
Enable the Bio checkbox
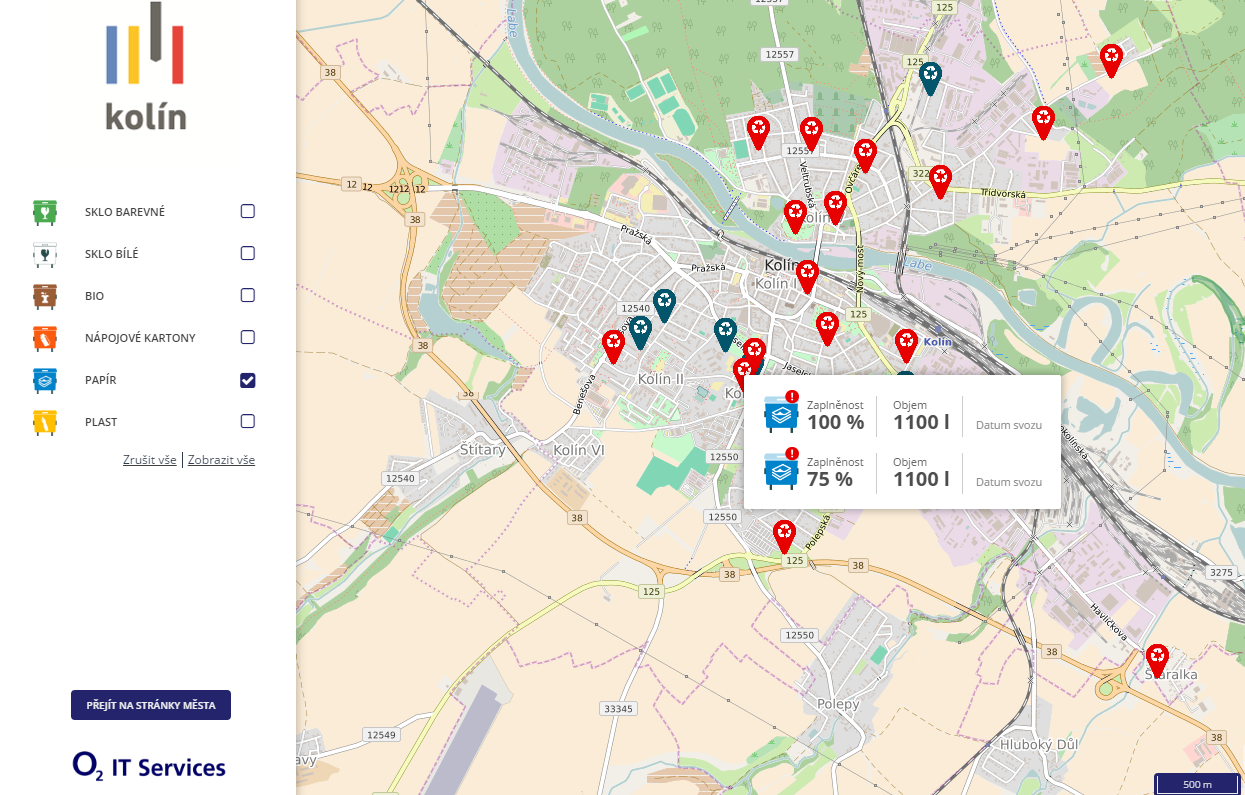point(248,296)
